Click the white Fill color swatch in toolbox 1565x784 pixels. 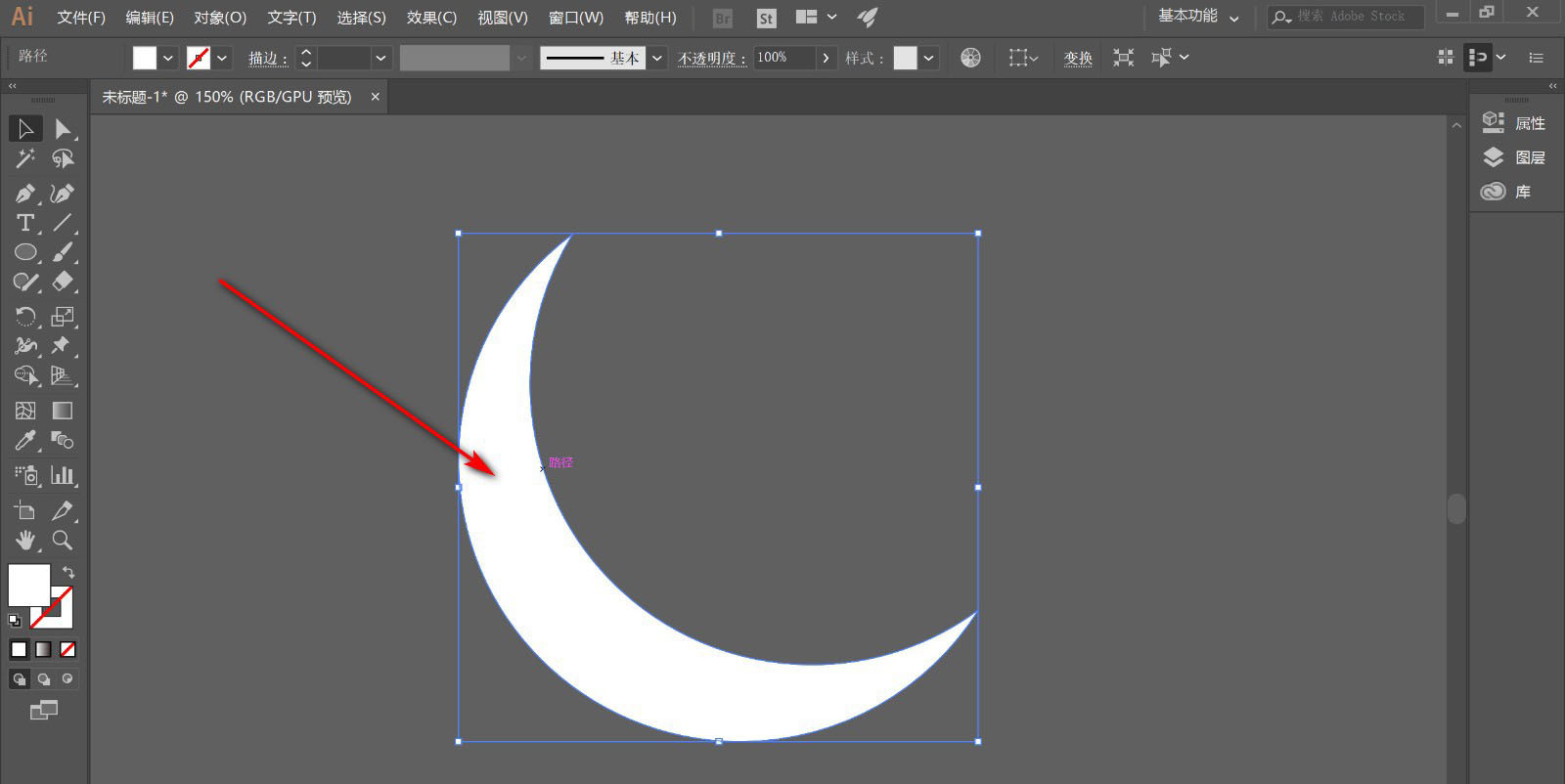point(28,585)
